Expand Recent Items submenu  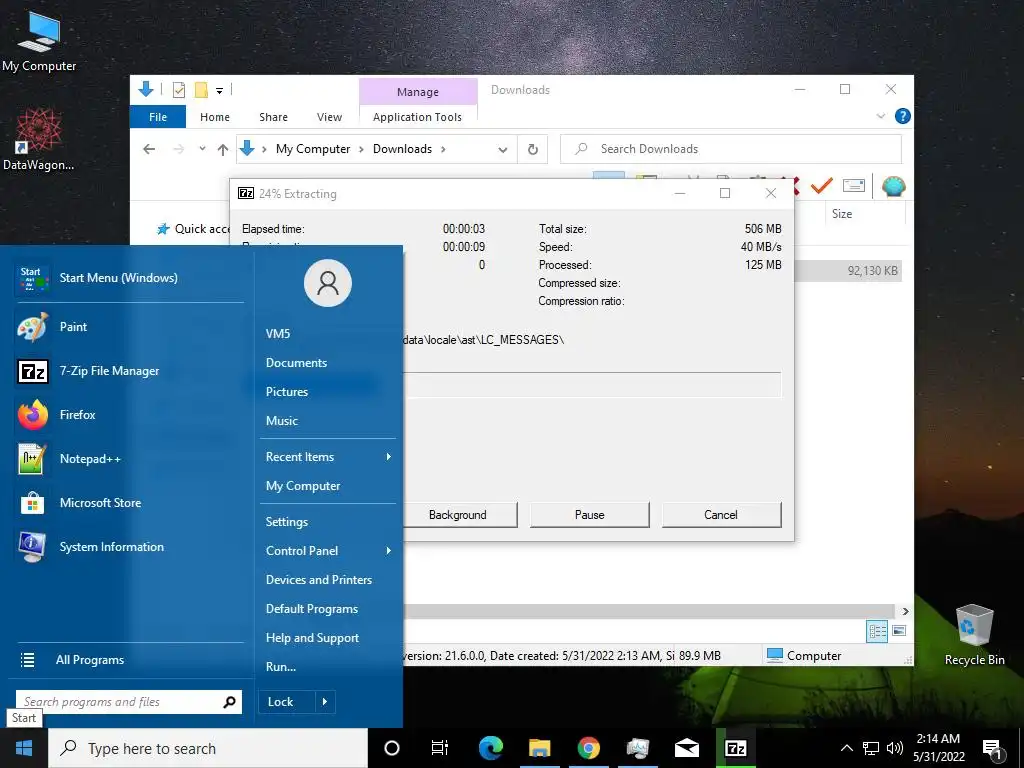tap(389, 456)
